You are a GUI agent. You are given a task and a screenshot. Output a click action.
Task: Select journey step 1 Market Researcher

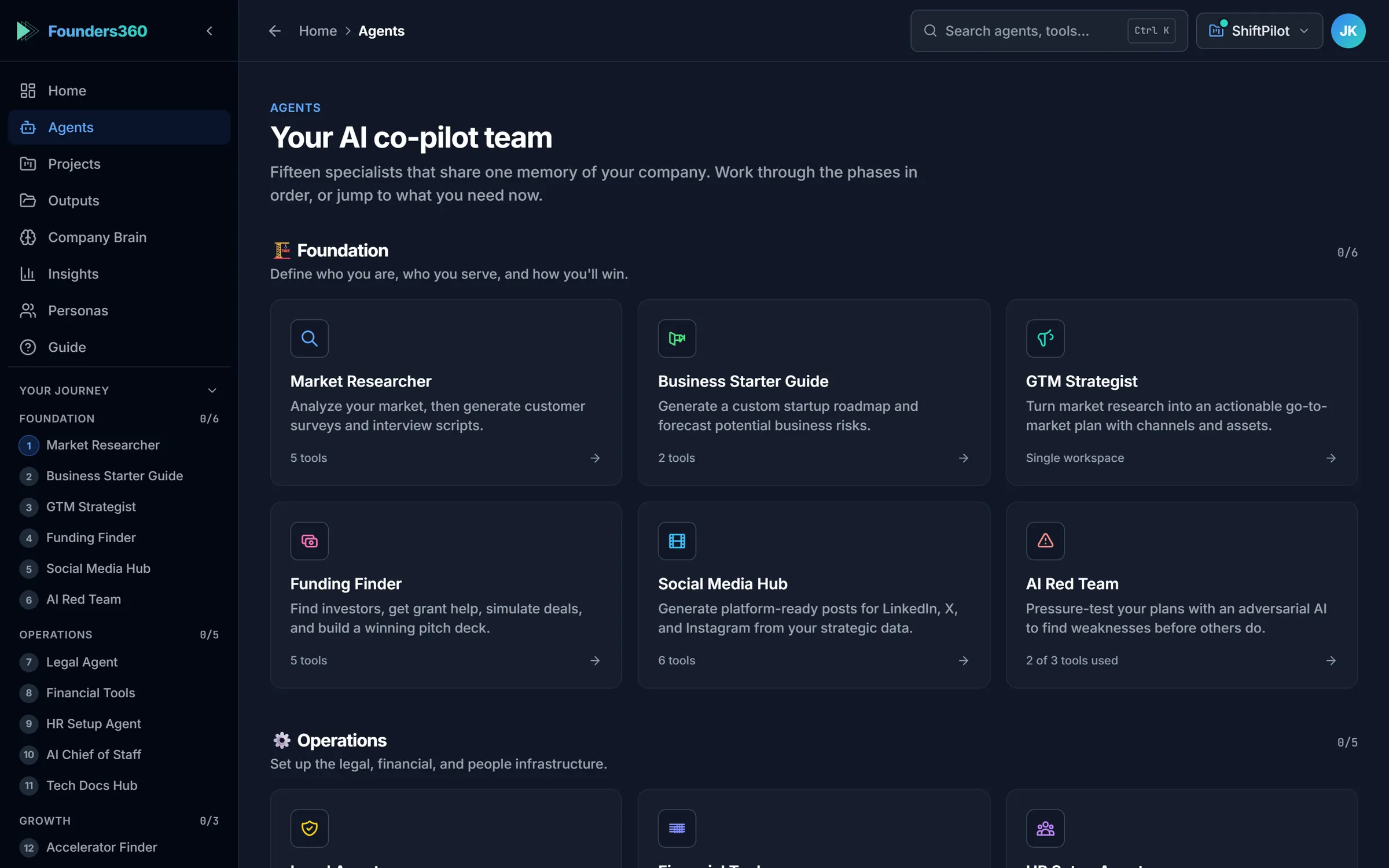pos(119,445)
